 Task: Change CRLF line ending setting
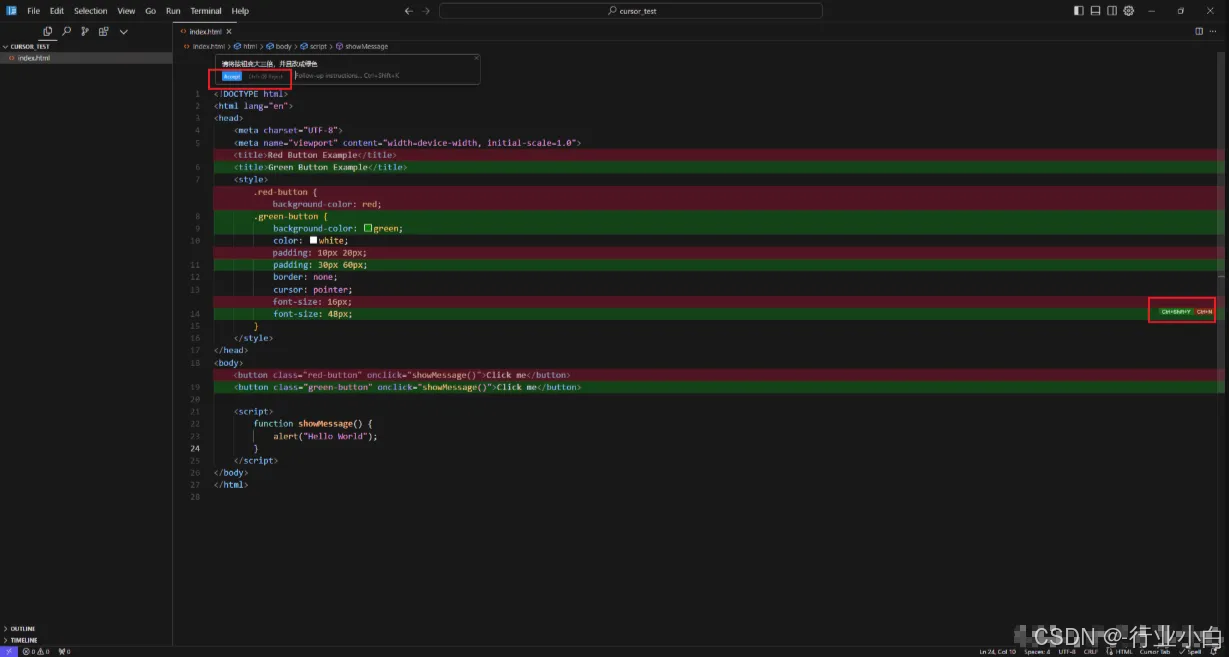point(1090,651)
